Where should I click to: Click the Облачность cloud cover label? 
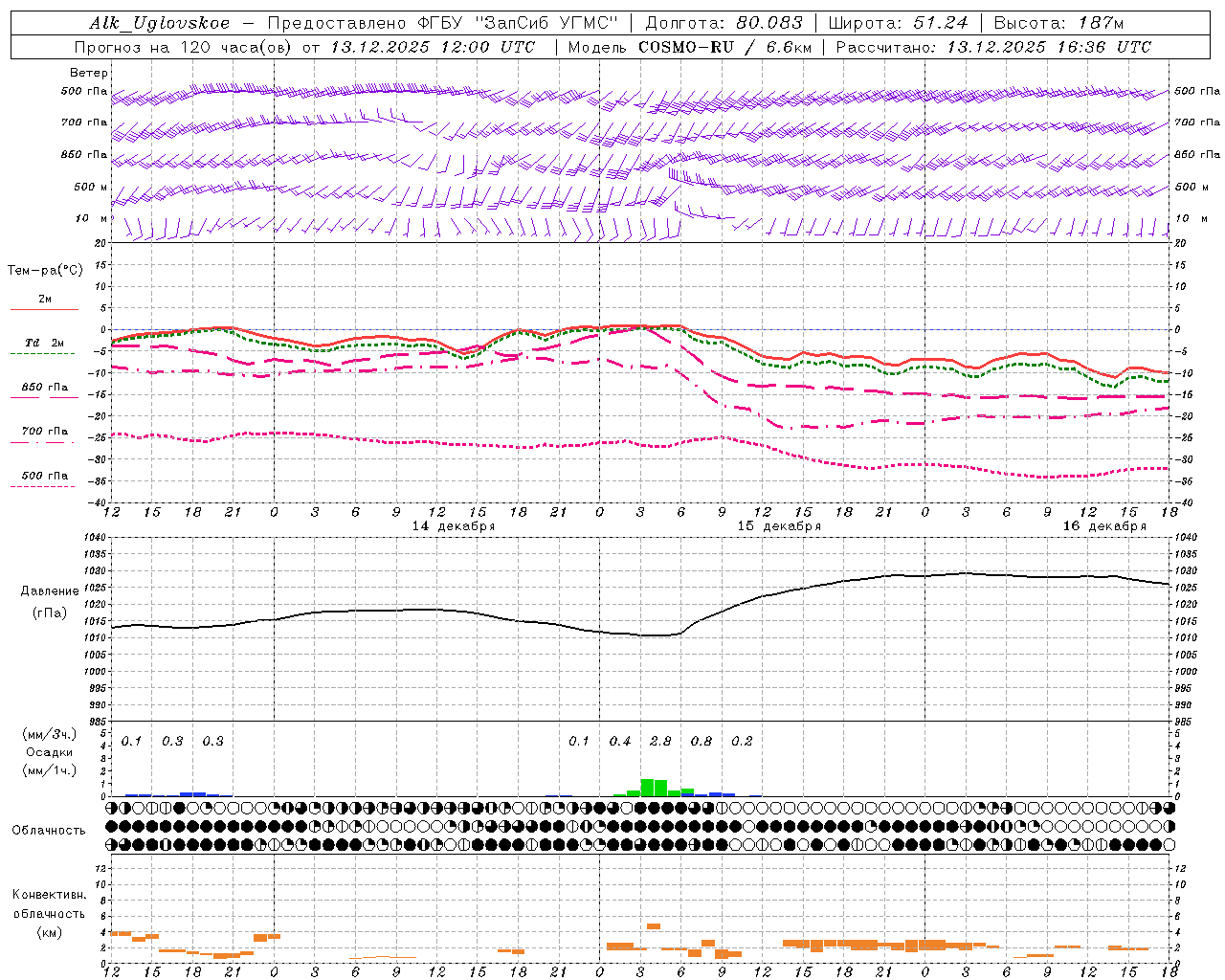49,831
